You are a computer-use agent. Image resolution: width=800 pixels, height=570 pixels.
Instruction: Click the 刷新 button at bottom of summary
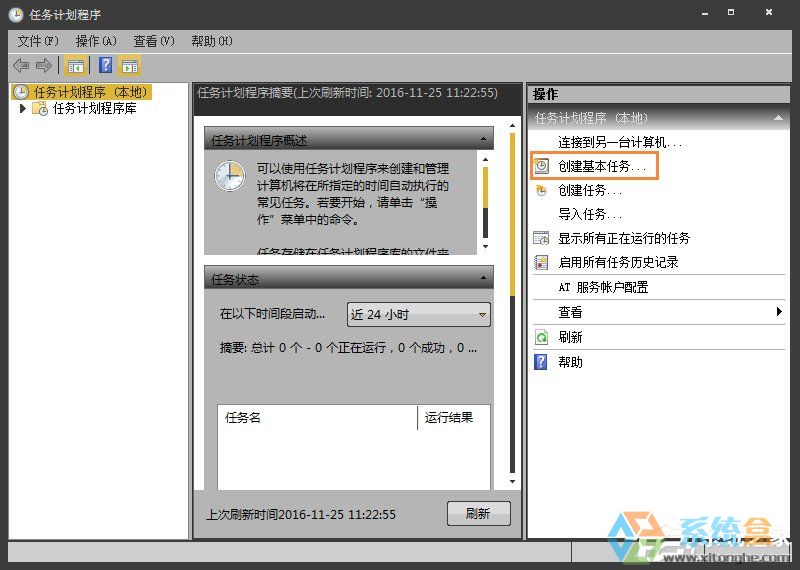479,513
